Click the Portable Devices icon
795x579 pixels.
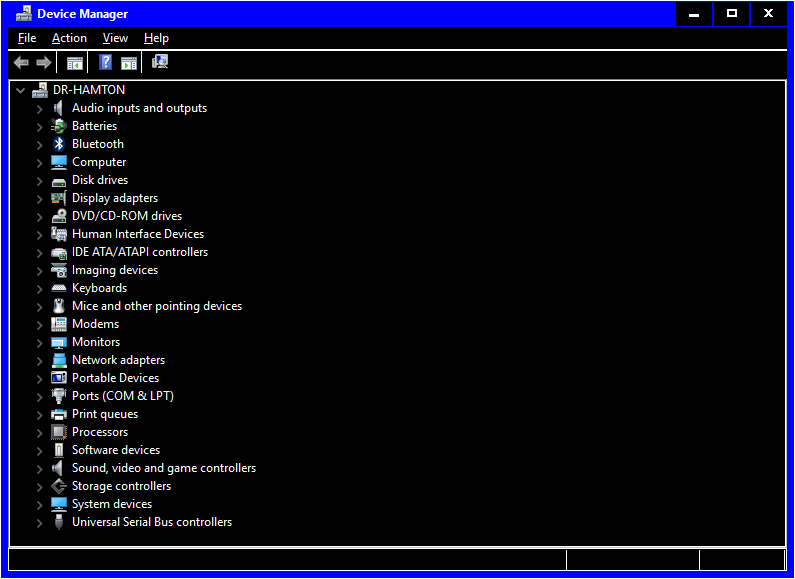(x=59, y=378)
